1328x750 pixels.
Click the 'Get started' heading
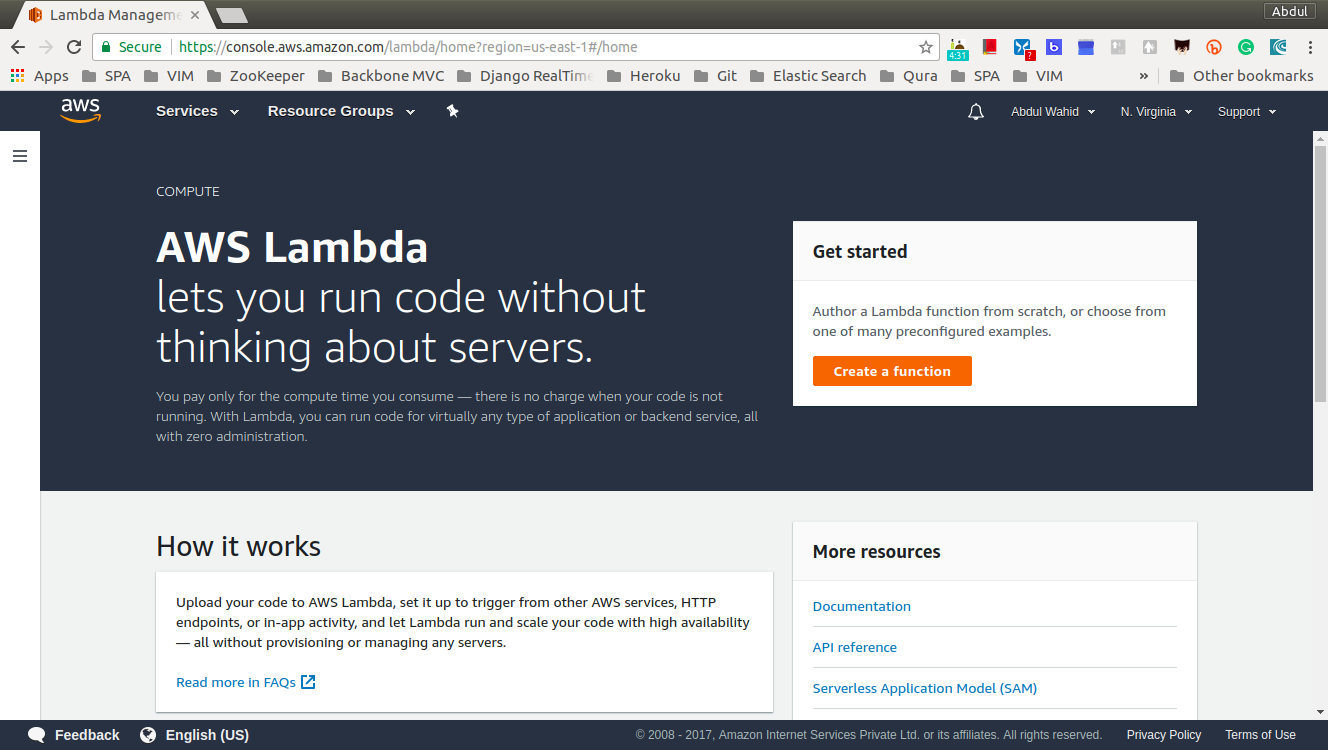(860, 251)
